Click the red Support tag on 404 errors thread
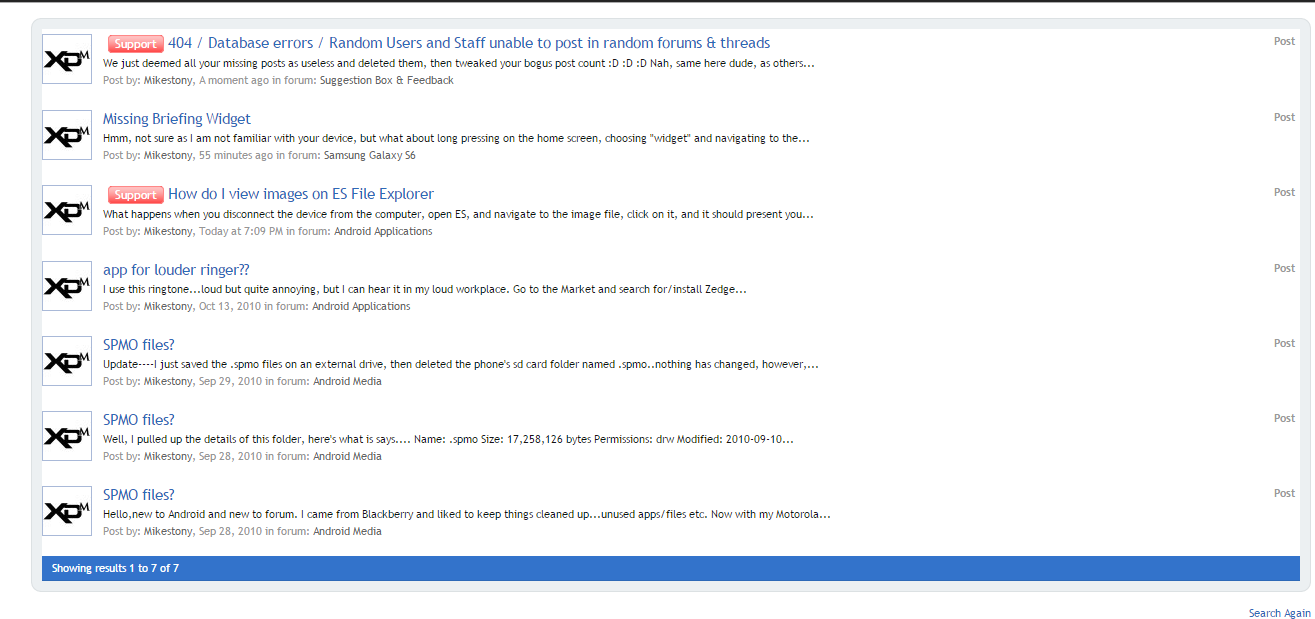Viewport: 1315px width, 619px height. click(135, 44)
